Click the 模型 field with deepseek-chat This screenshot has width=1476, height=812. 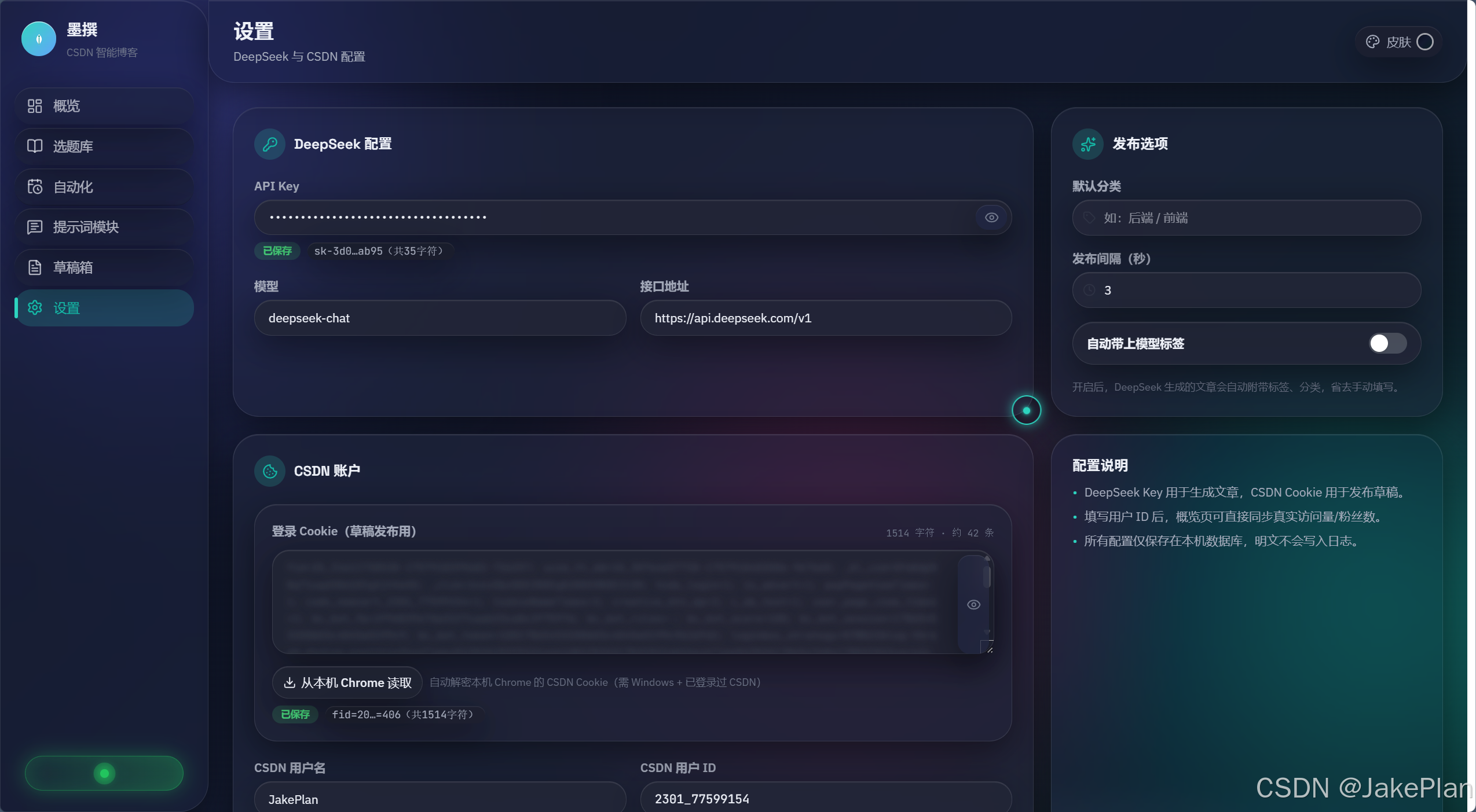coord(440,318)
